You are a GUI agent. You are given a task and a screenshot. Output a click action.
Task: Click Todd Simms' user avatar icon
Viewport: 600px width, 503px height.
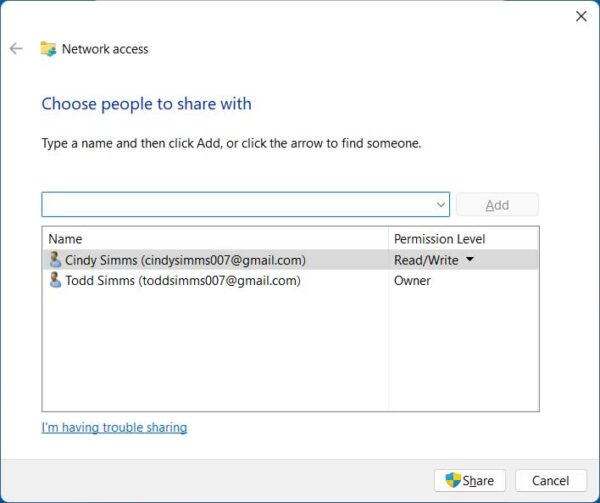(55, 281)
